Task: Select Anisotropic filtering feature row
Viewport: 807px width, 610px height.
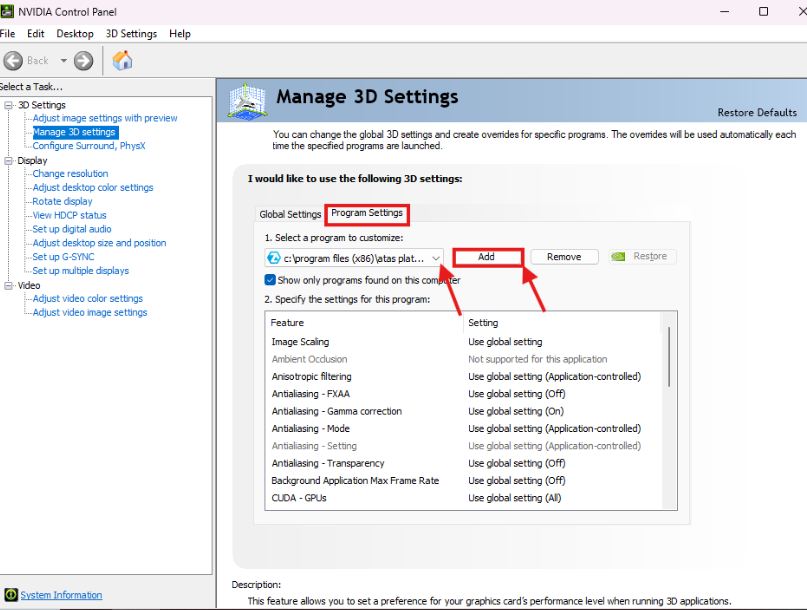Action: pyautogui.click(x=463, y=376)
